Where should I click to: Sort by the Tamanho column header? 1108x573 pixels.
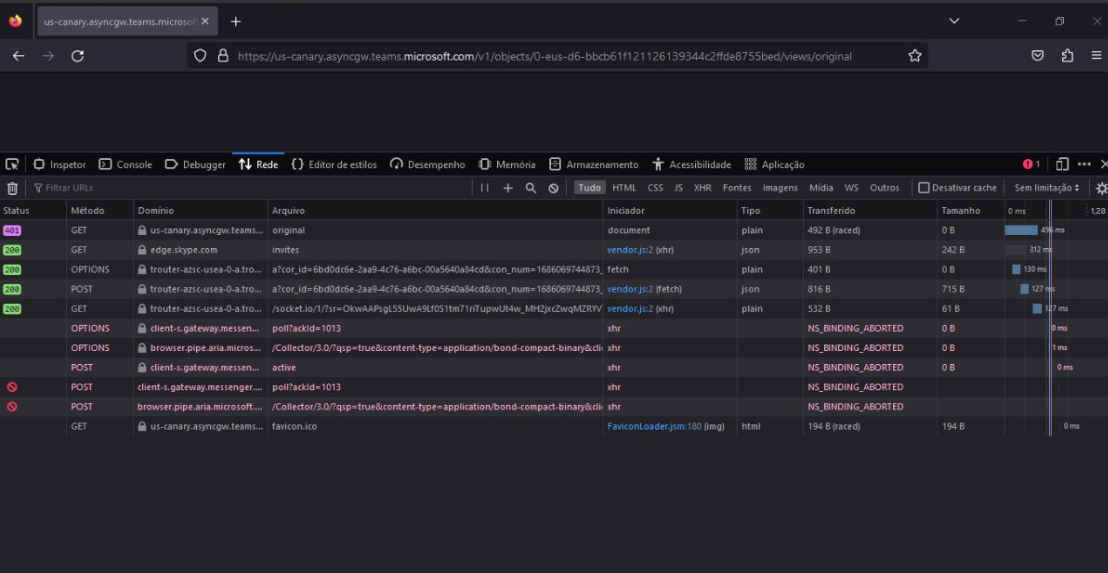tap(970, 211)
